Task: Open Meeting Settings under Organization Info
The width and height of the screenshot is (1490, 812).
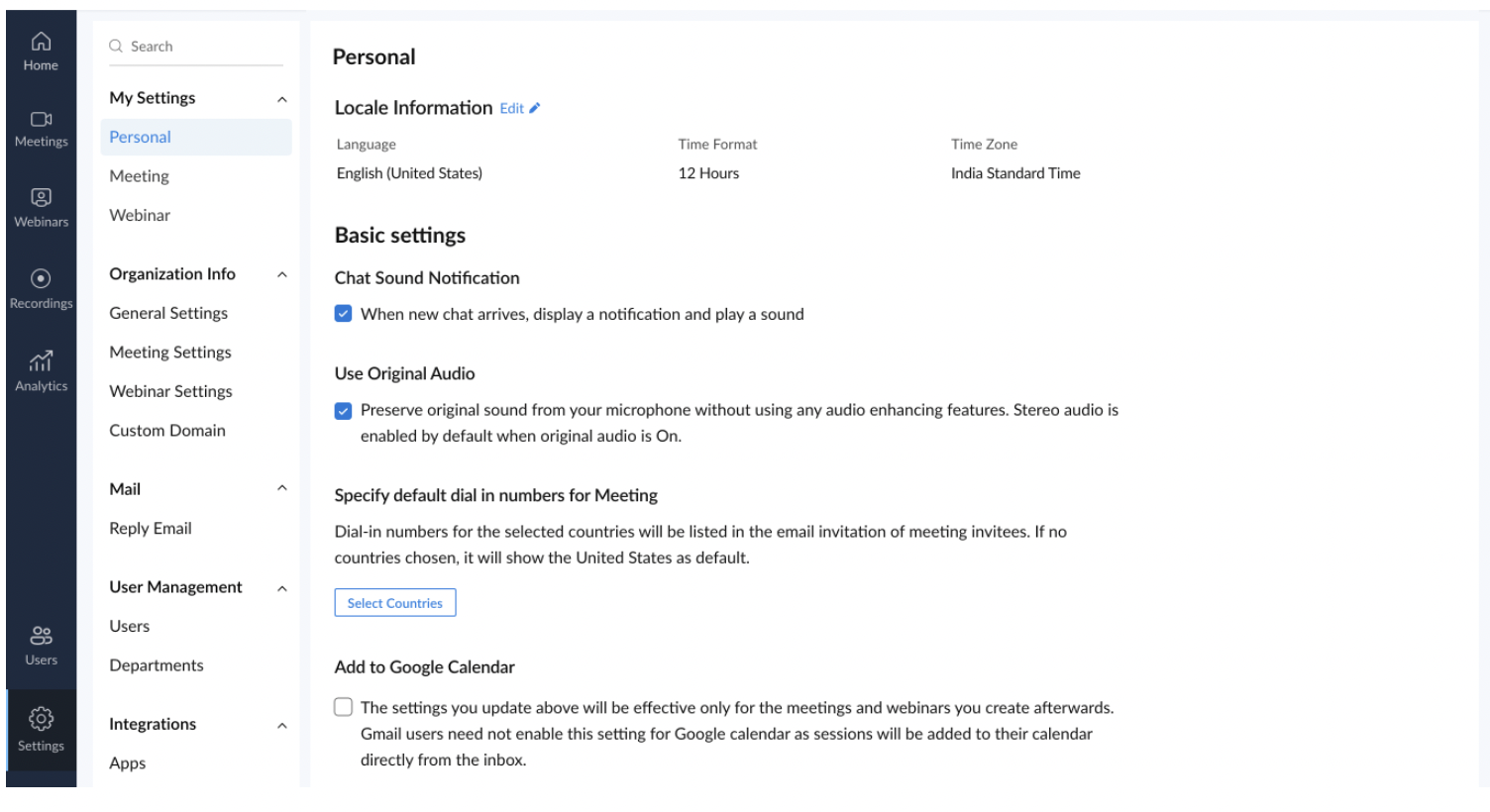Action: click(170, 353)
